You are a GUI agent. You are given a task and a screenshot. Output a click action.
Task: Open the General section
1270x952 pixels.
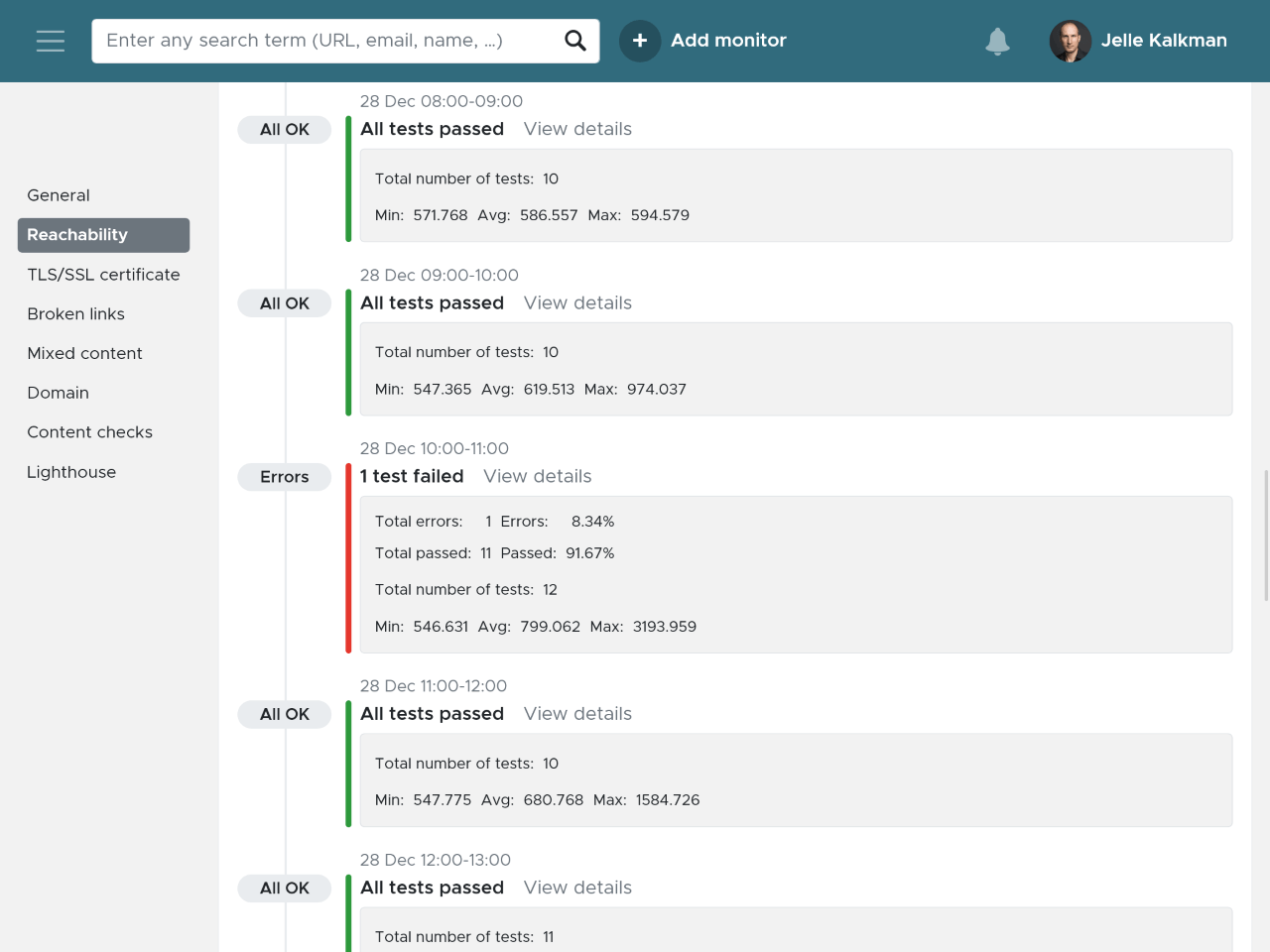tap(59, 195)
